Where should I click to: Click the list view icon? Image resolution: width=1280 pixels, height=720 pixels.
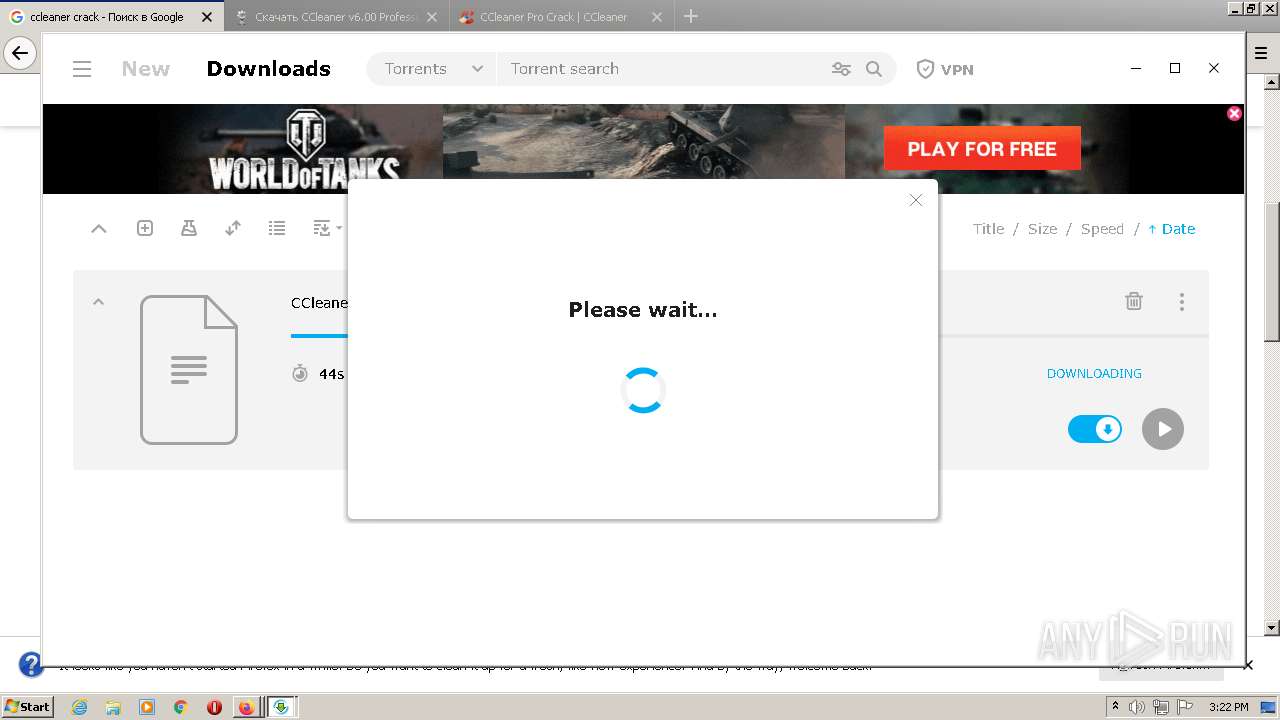tap(277, 229)
